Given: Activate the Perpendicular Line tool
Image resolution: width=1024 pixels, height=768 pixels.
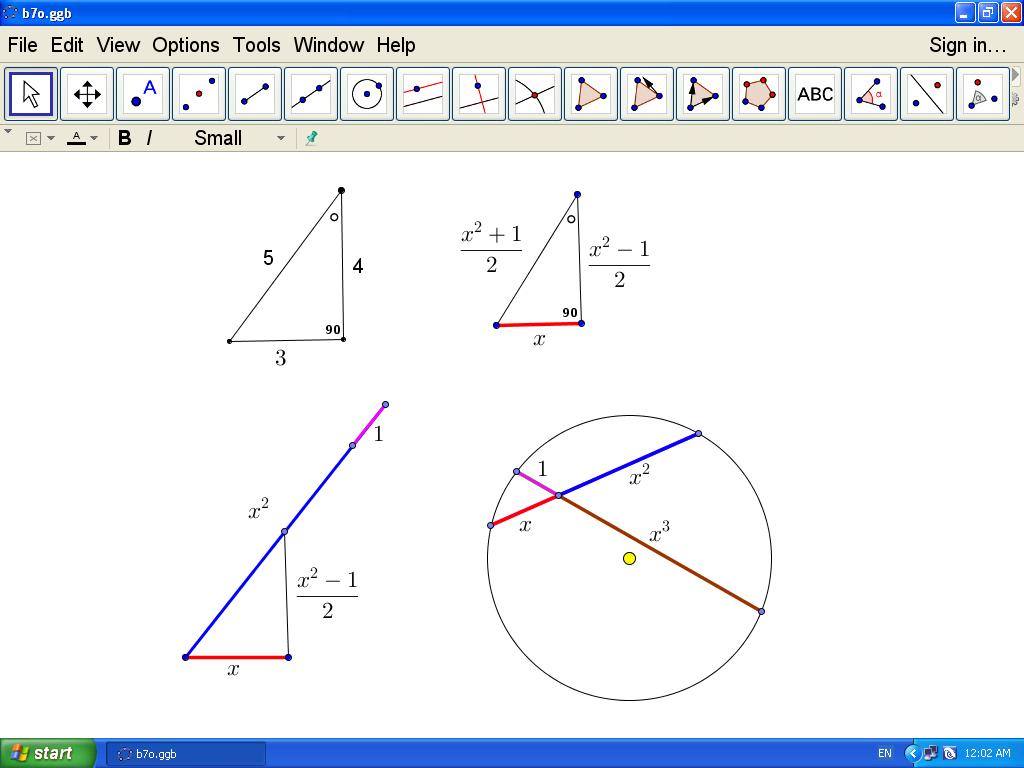Looking at the screenshot, I should pos(479,94).
